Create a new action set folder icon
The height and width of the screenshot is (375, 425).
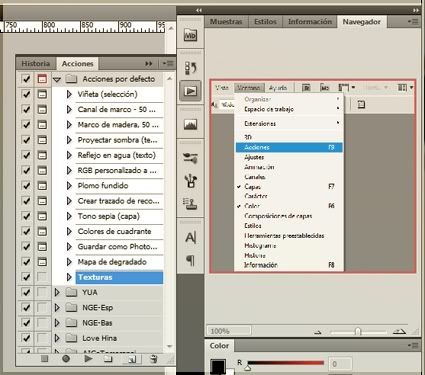(108, 359)
